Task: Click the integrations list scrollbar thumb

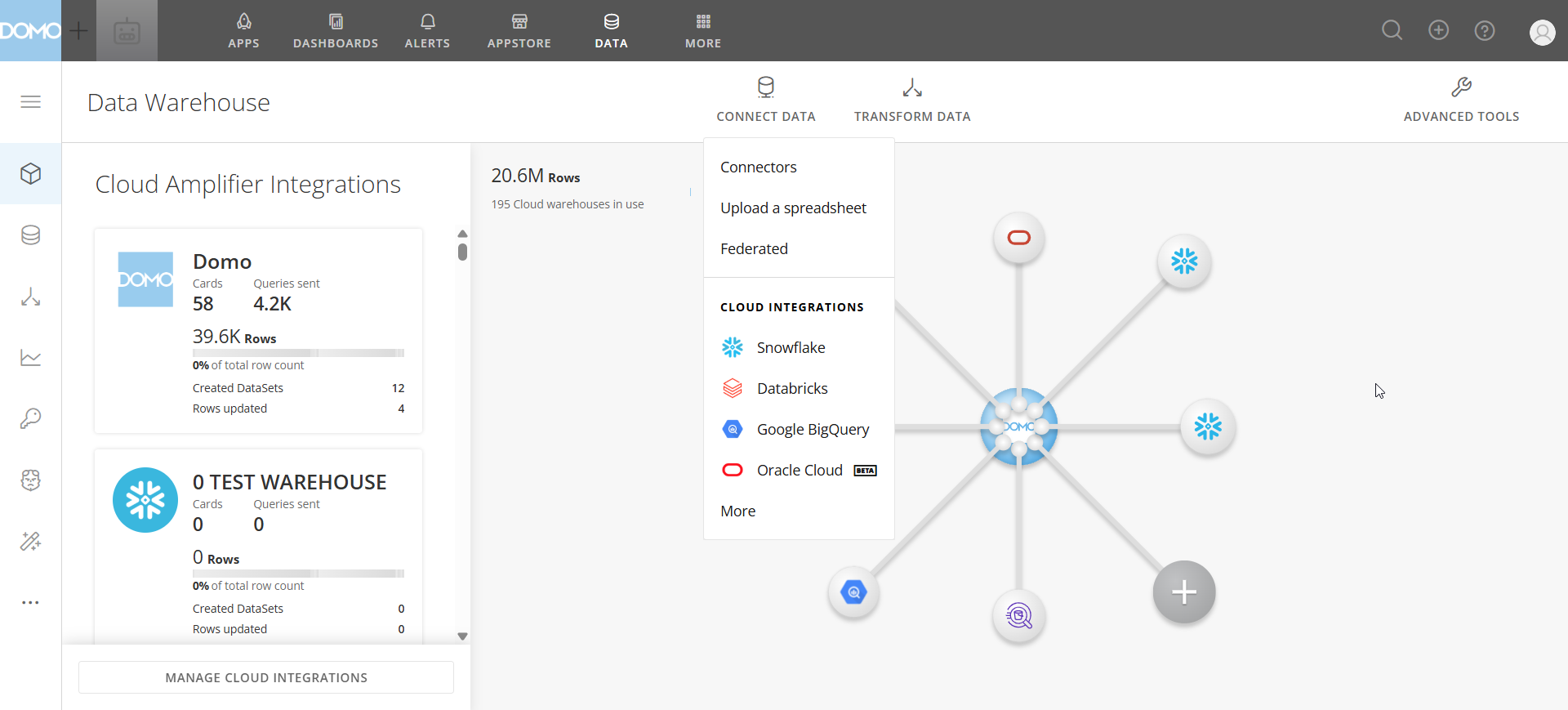Action: 462,252
